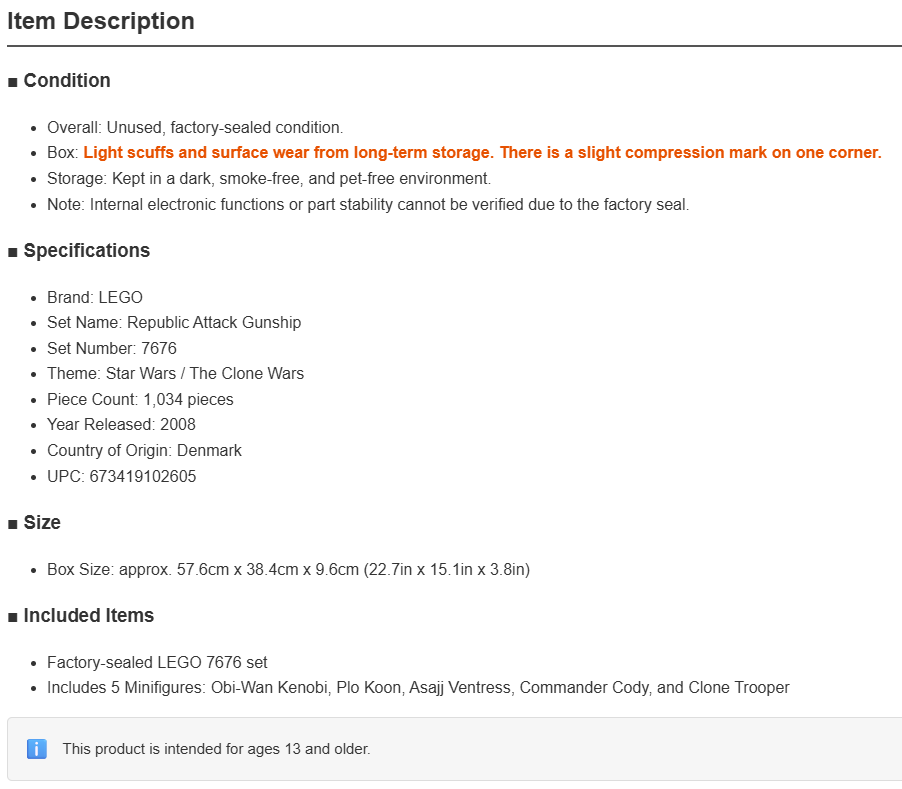902x789 pixels.
Task: Click the Set Number 7676 line
Action: pos(112,348)
